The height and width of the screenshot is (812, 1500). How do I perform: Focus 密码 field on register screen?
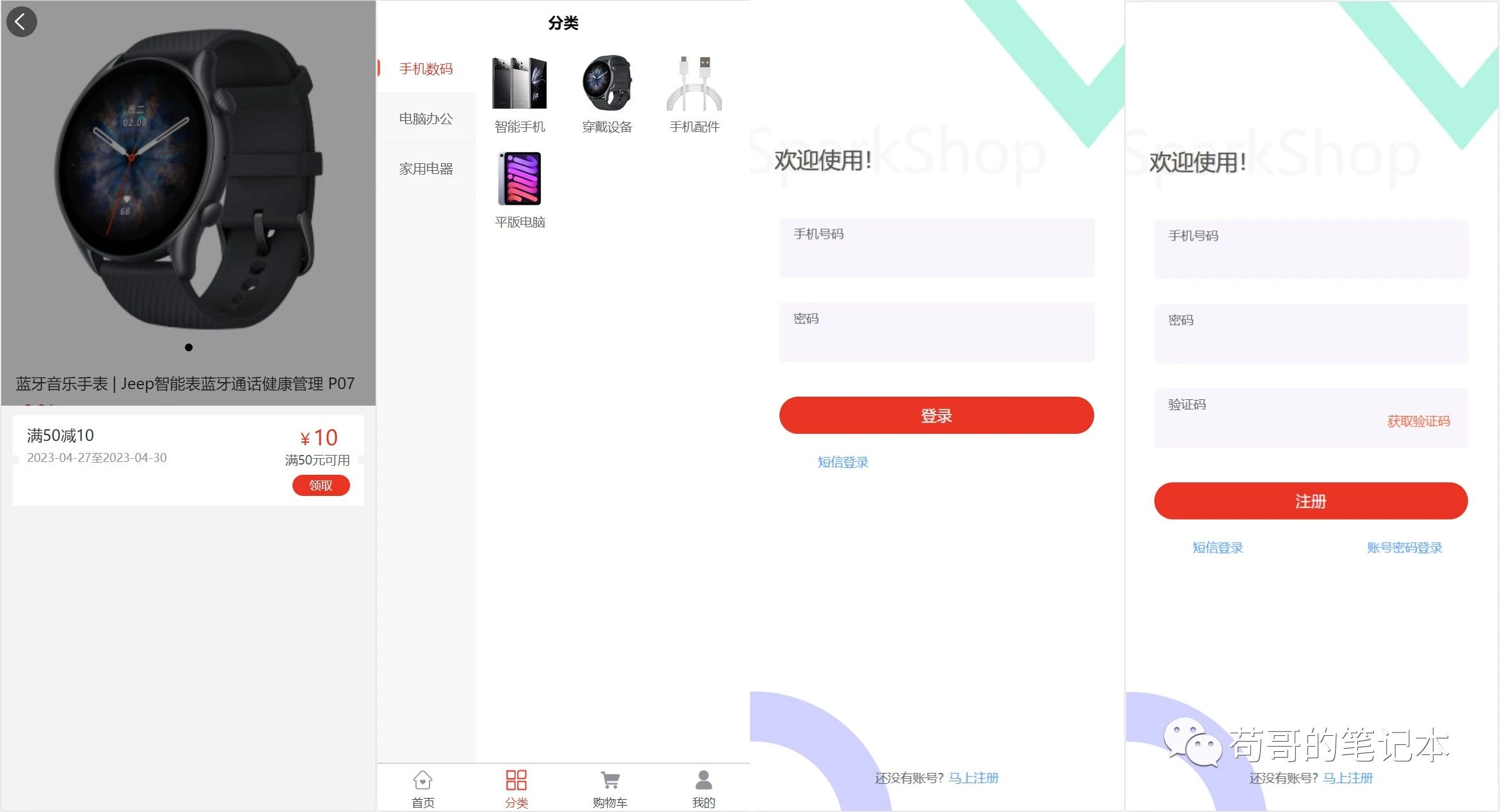coord(1311,333)
